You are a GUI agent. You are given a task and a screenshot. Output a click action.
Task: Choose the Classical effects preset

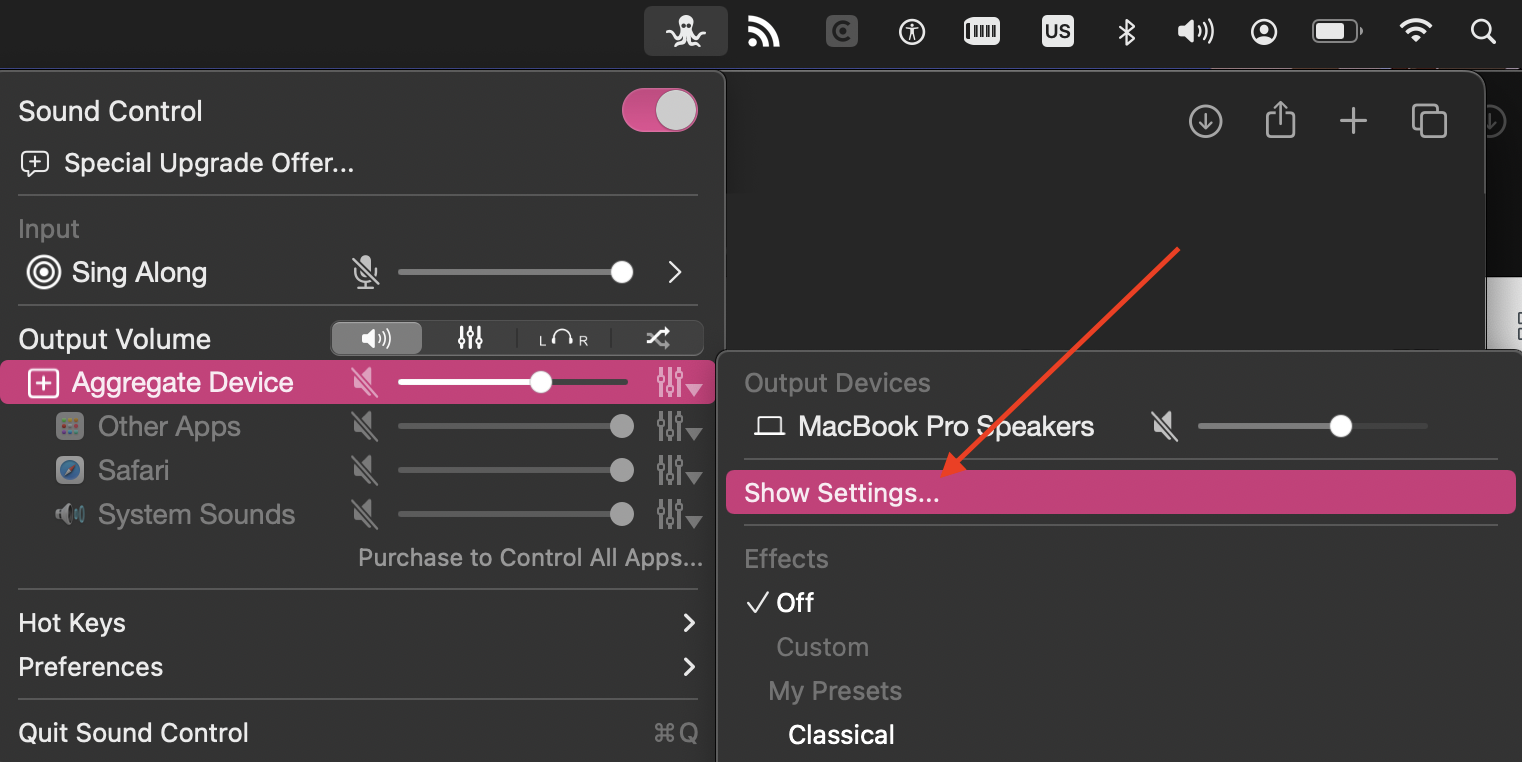841,735
